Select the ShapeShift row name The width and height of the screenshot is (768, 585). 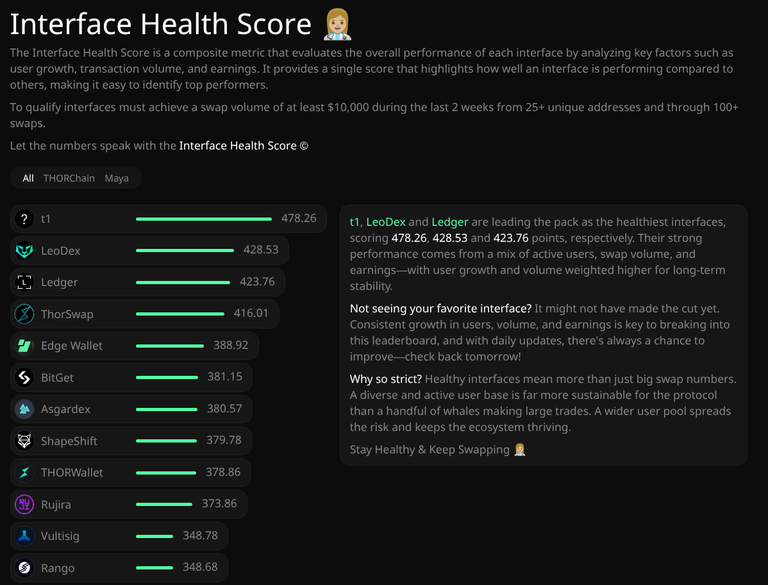[x=69, y=441]
